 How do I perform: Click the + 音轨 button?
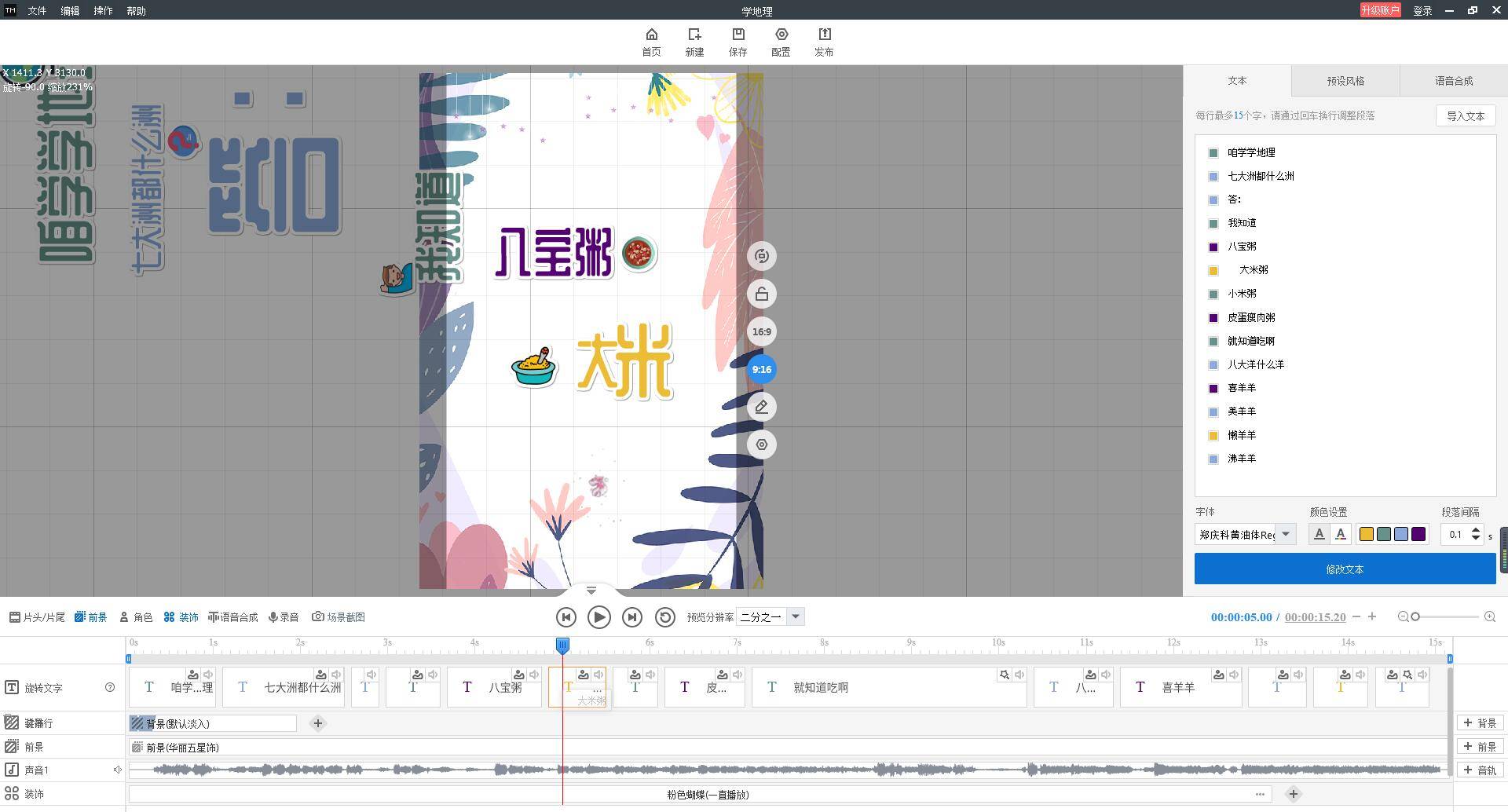[x=1480, y=770]
